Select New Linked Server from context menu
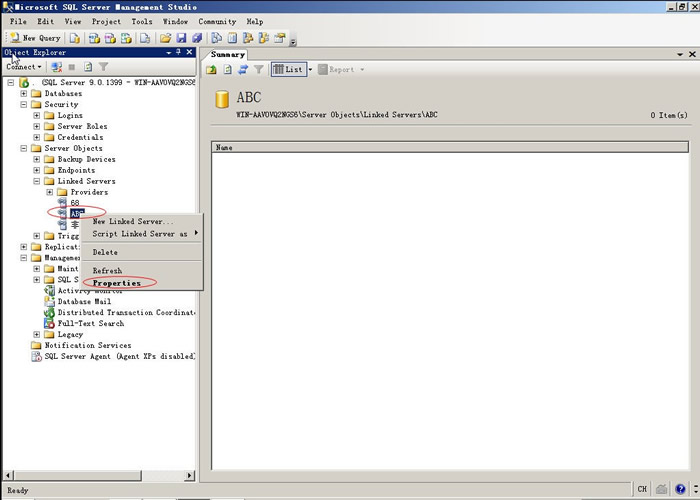 tap(132, 222)
